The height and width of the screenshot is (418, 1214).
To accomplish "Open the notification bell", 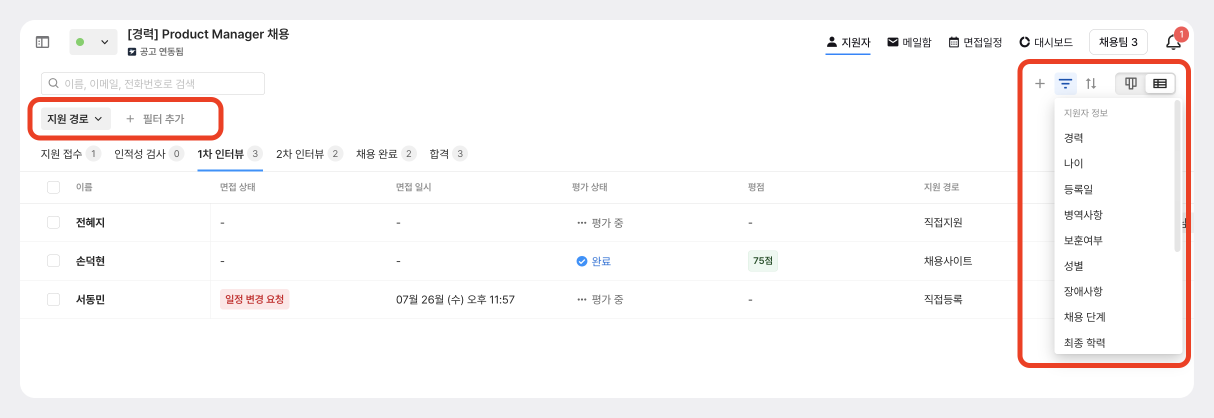I will pyautogui.click(x=1173, y=42).
